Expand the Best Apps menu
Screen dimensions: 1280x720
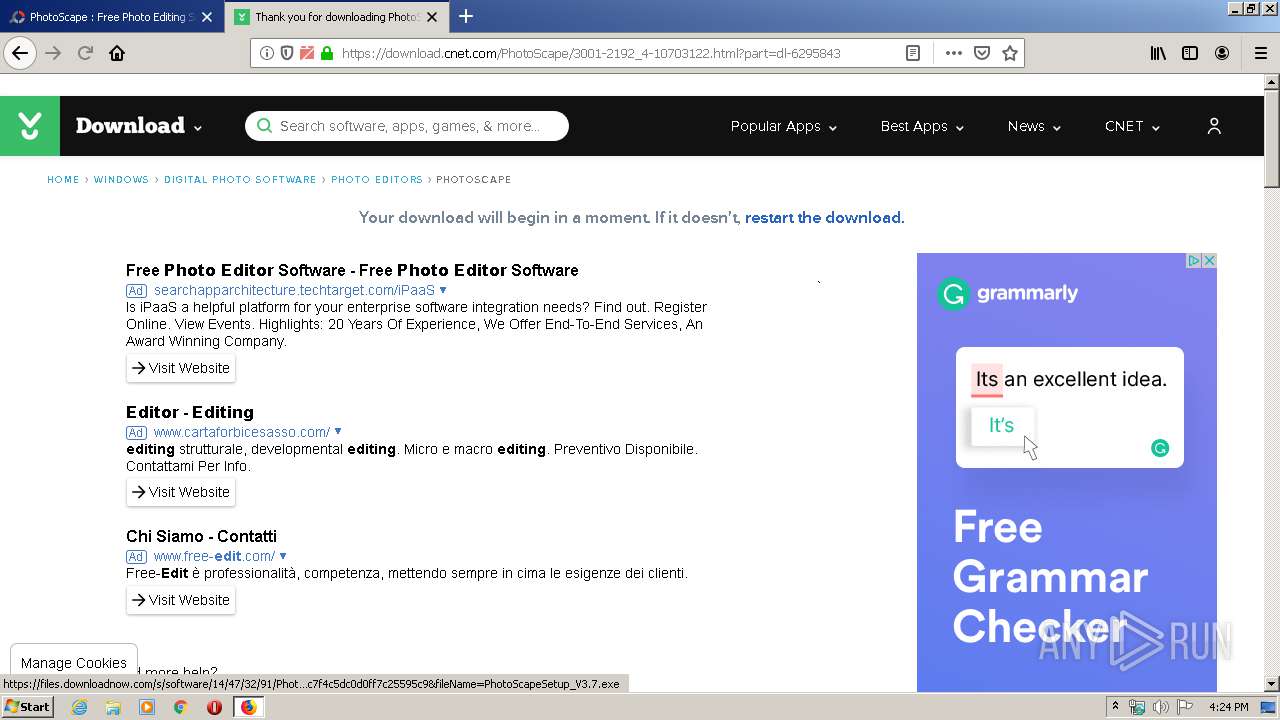pos(922,126)
